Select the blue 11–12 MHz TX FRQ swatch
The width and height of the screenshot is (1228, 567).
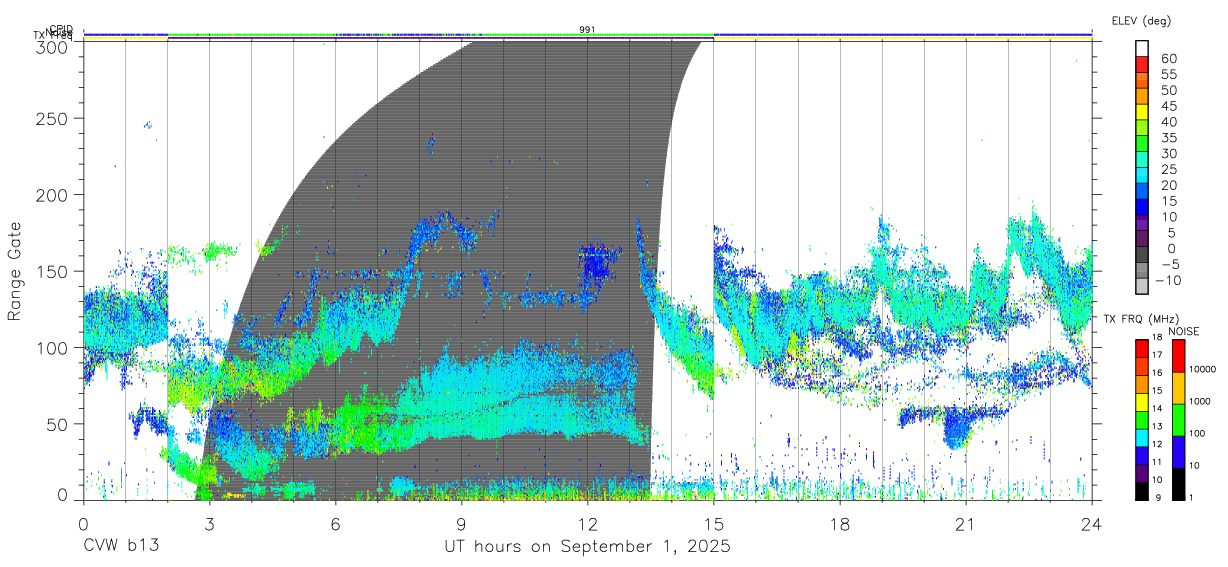point(1142,455)
